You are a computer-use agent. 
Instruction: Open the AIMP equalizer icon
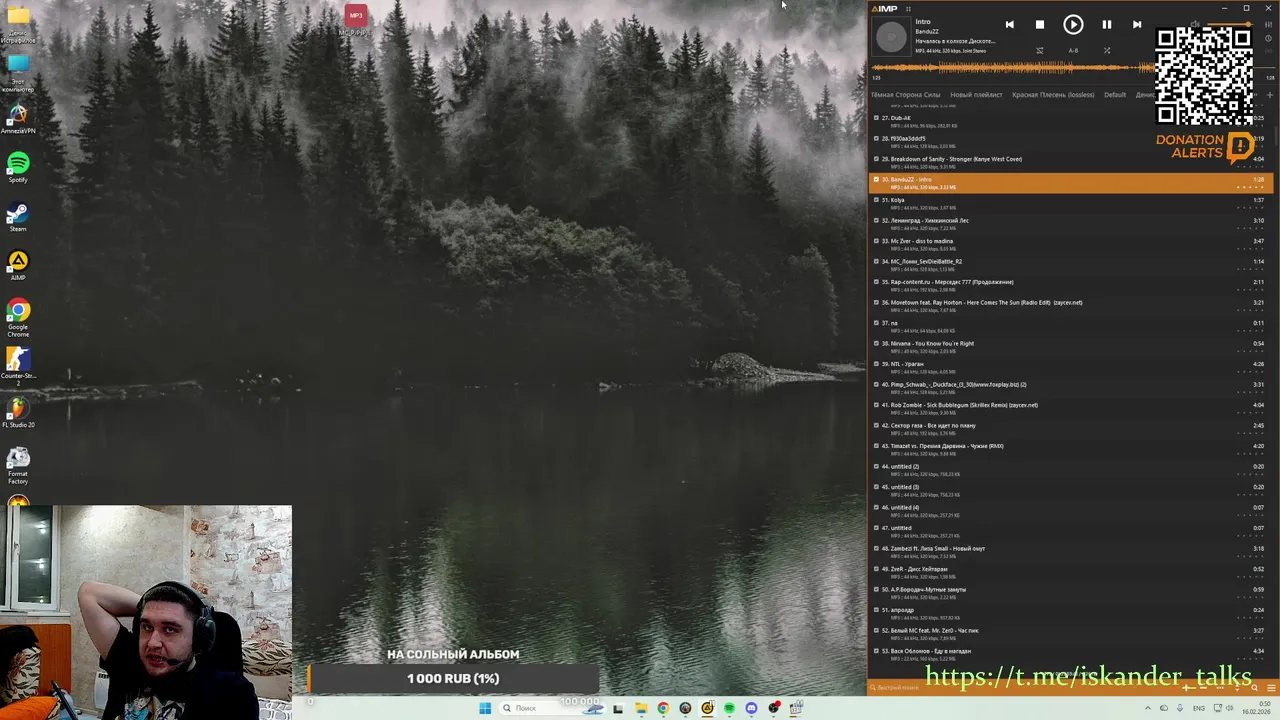pos(1269,24)
